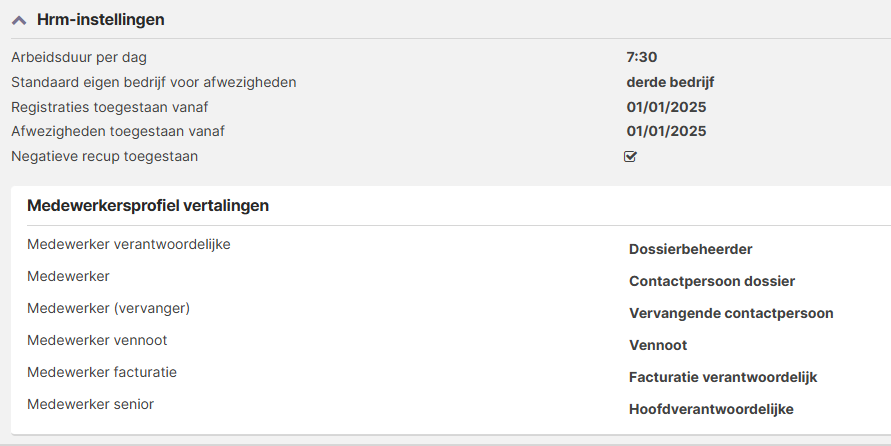Click the derde bedrijf value
The height and width of the screenshot is (446, 891).
(670, 82)
